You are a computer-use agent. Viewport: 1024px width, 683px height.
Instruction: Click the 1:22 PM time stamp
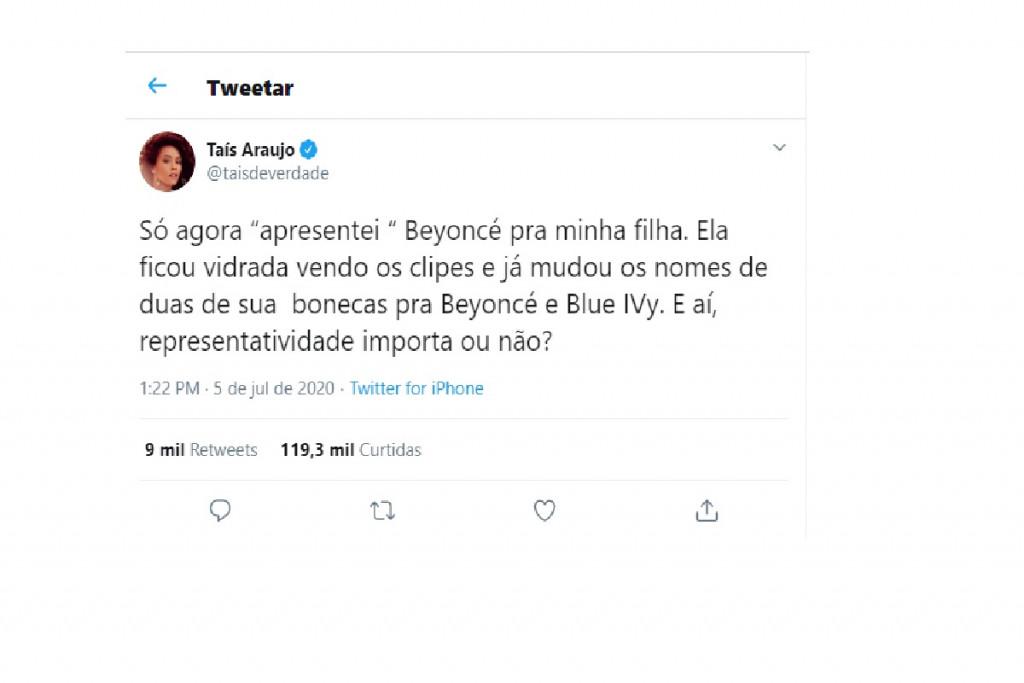[x=169, y=388]
